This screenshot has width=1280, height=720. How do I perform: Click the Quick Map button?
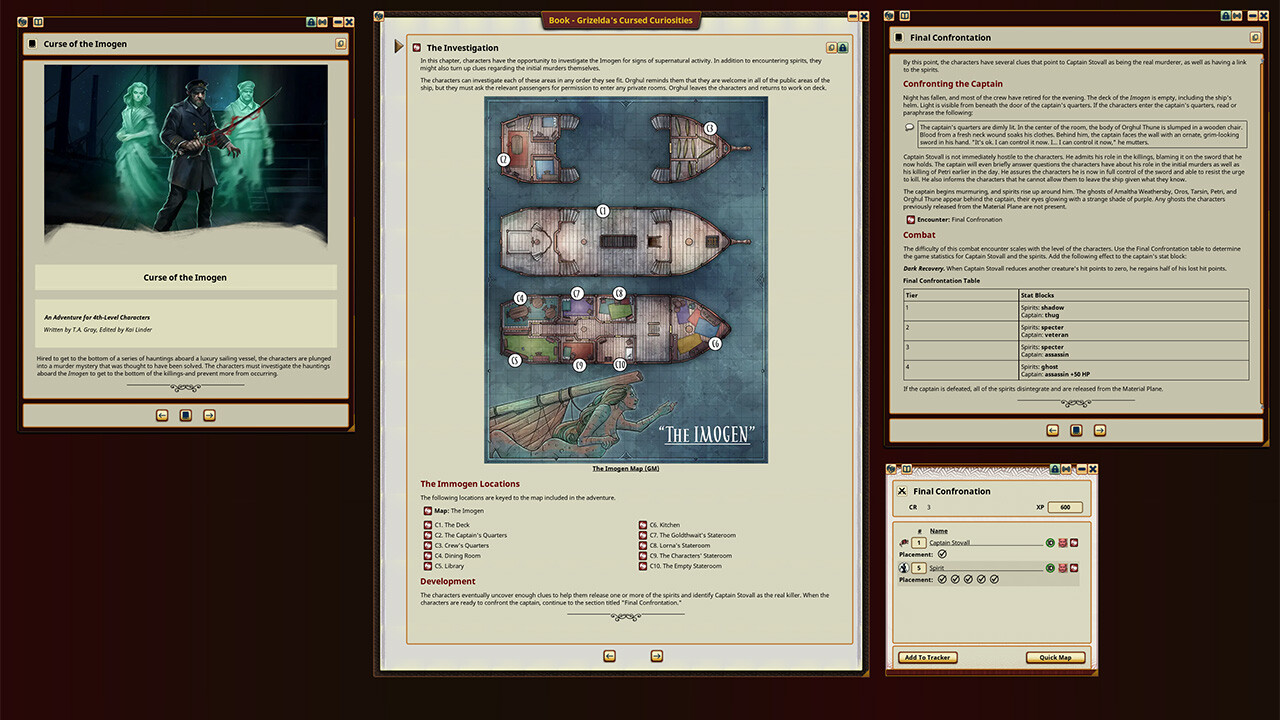[1055, 657]
